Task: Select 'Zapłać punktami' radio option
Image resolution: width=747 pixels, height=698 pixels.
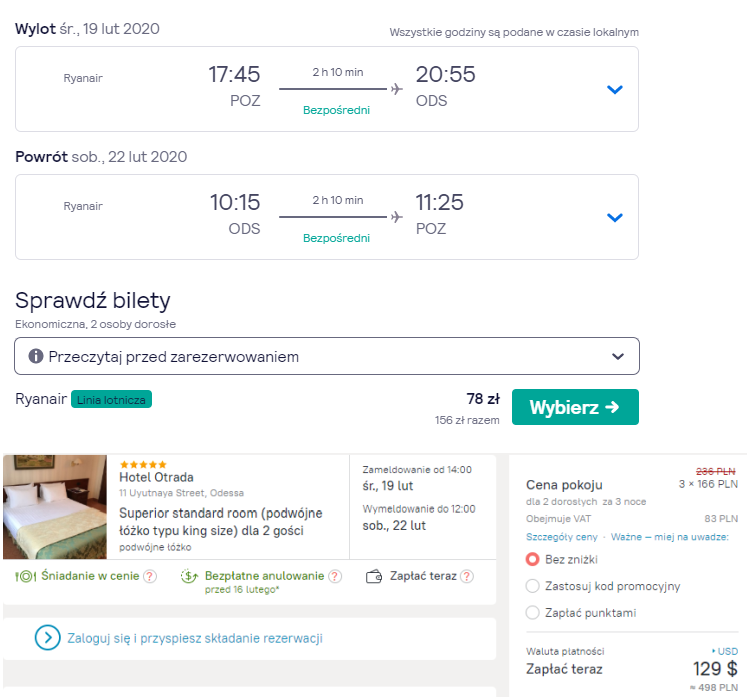Action: point(533,613)
